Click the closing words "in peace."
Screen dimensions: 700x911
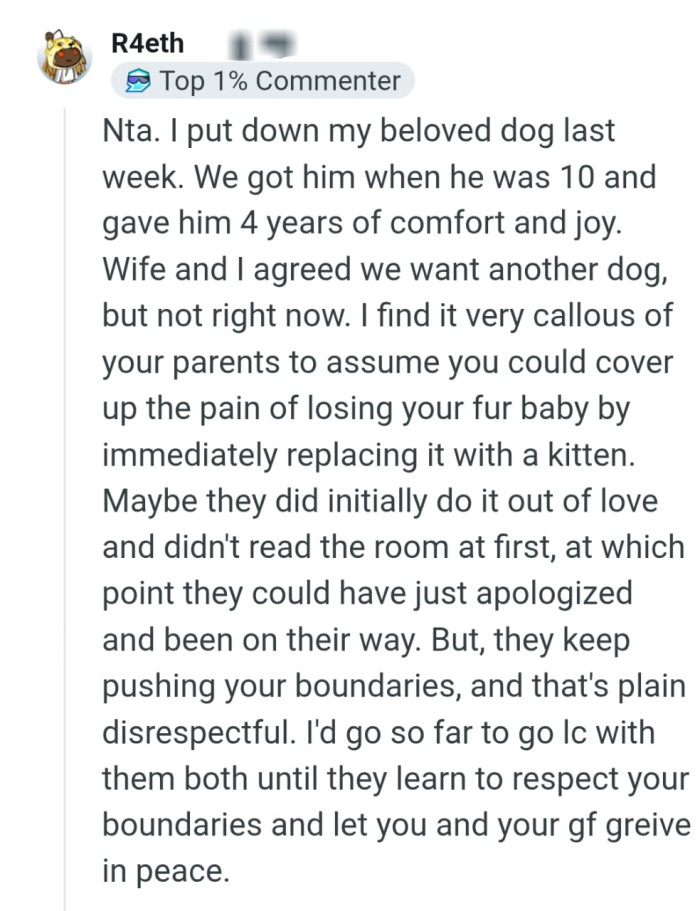[166, 871]
